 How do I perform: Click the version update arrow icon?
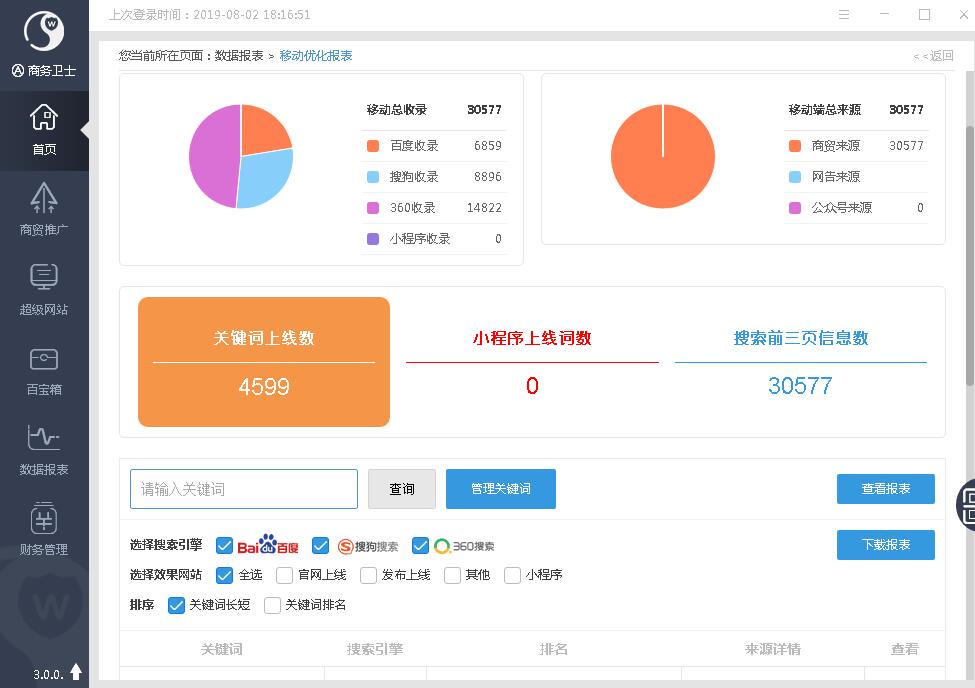[x=76, y=672]
